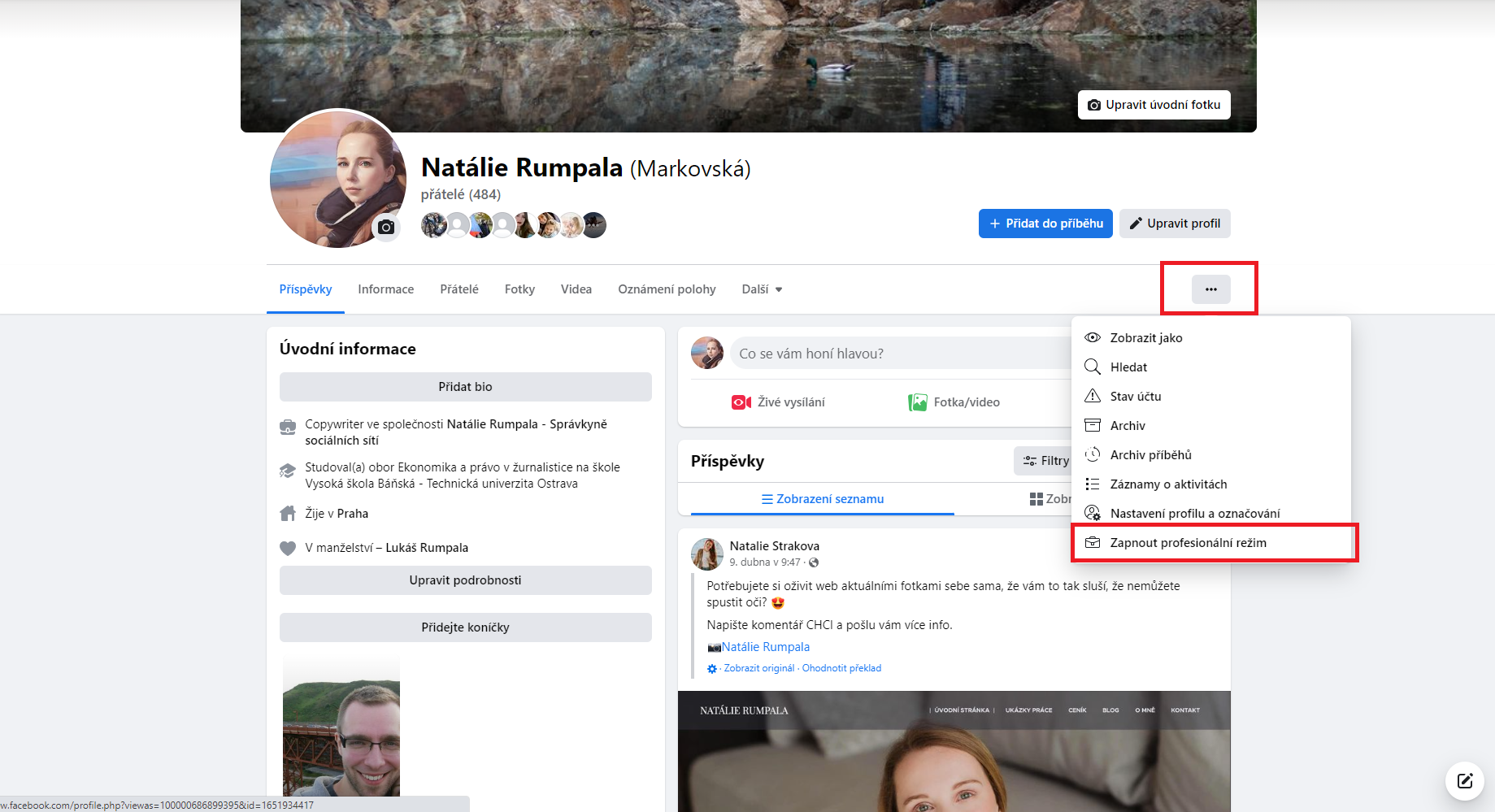This screenshot has width=1495, height=812.
Task: Open the přátelé (484) link
Action: 461,194
